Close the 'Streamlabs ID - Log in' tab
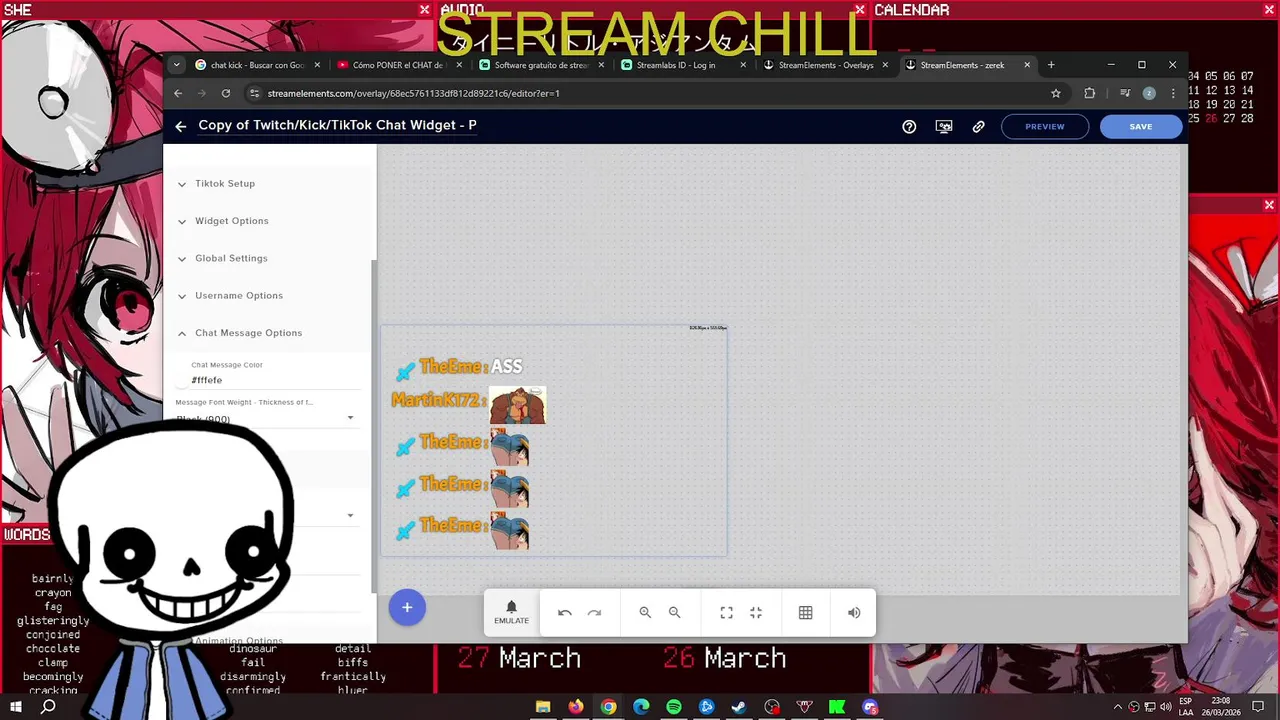 (x=743, y=65)
